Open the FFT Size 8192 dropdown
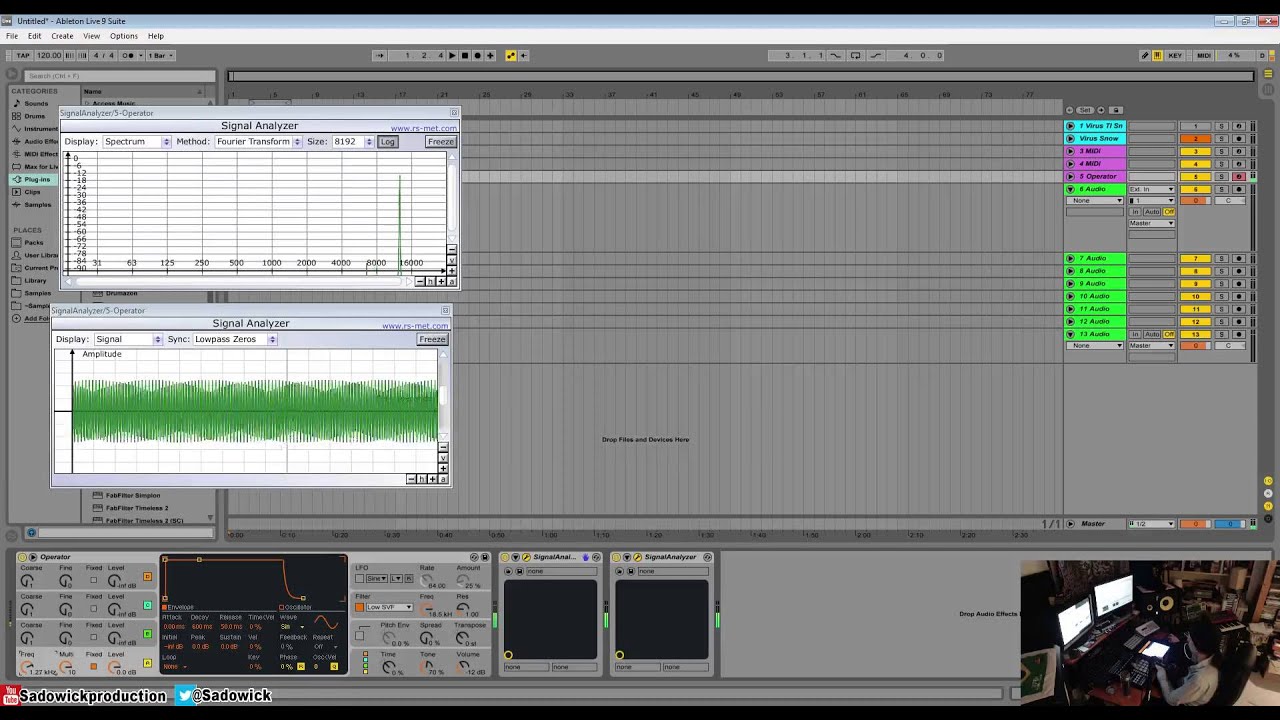Viewport: 1280px width, 720px height. click(x=353, y=142)
